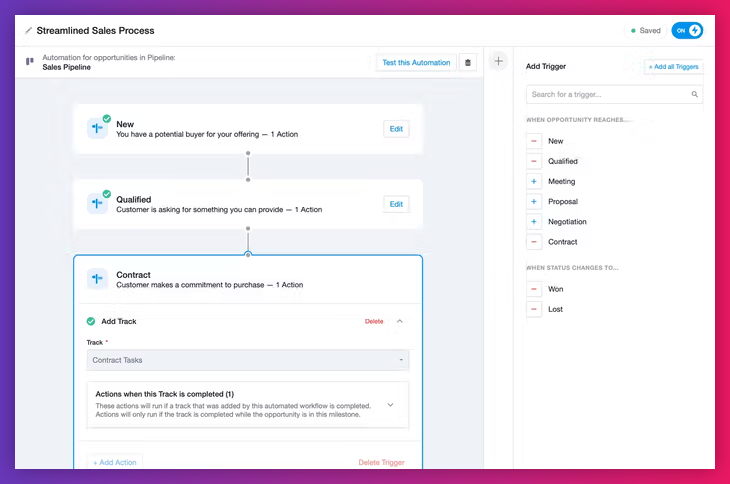Click Add Action in Contract trigger
The width and height of the screenshot is (730, 484).
tap(115, 462)
